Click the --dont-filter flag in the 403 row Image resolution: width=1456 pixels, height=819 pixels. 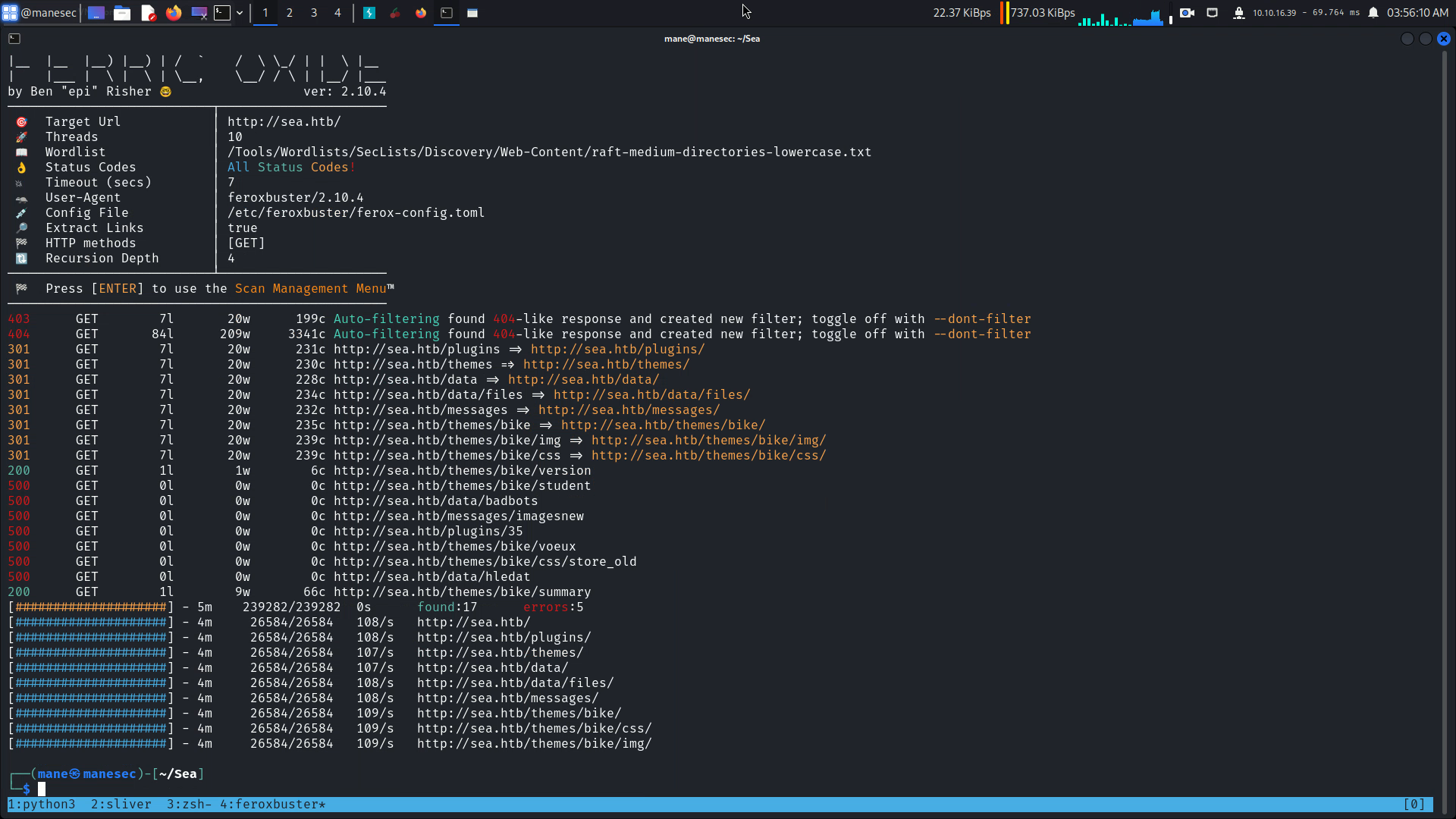click(982, 319)
